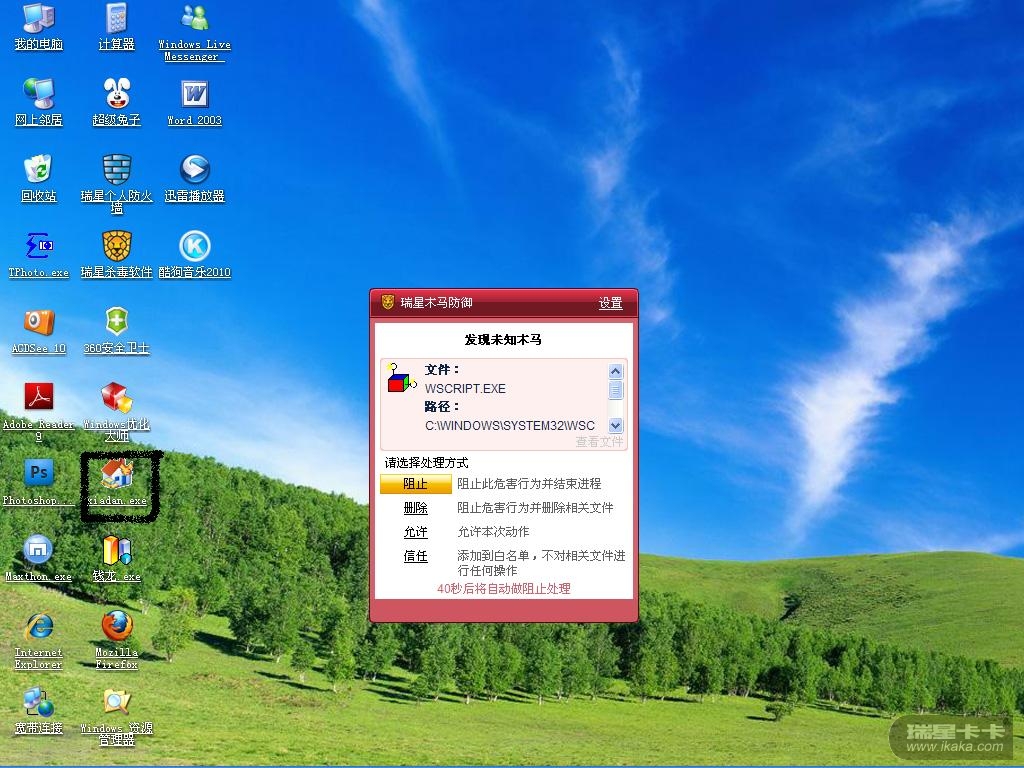Click the Internet Explorer icon
The image size is (1024, 768).
tap(39, 640)
